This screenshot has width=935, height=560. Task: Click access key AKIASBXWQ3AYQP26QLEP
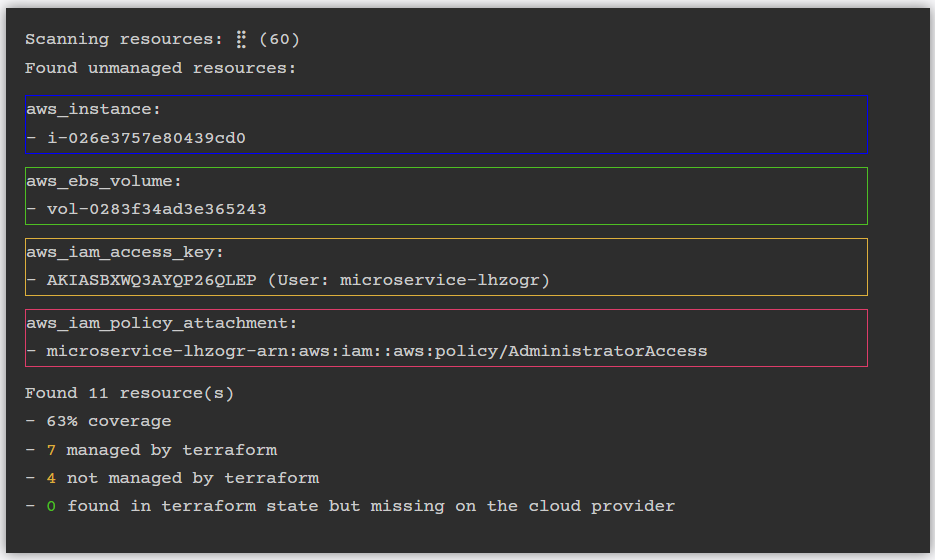point(151,281)
